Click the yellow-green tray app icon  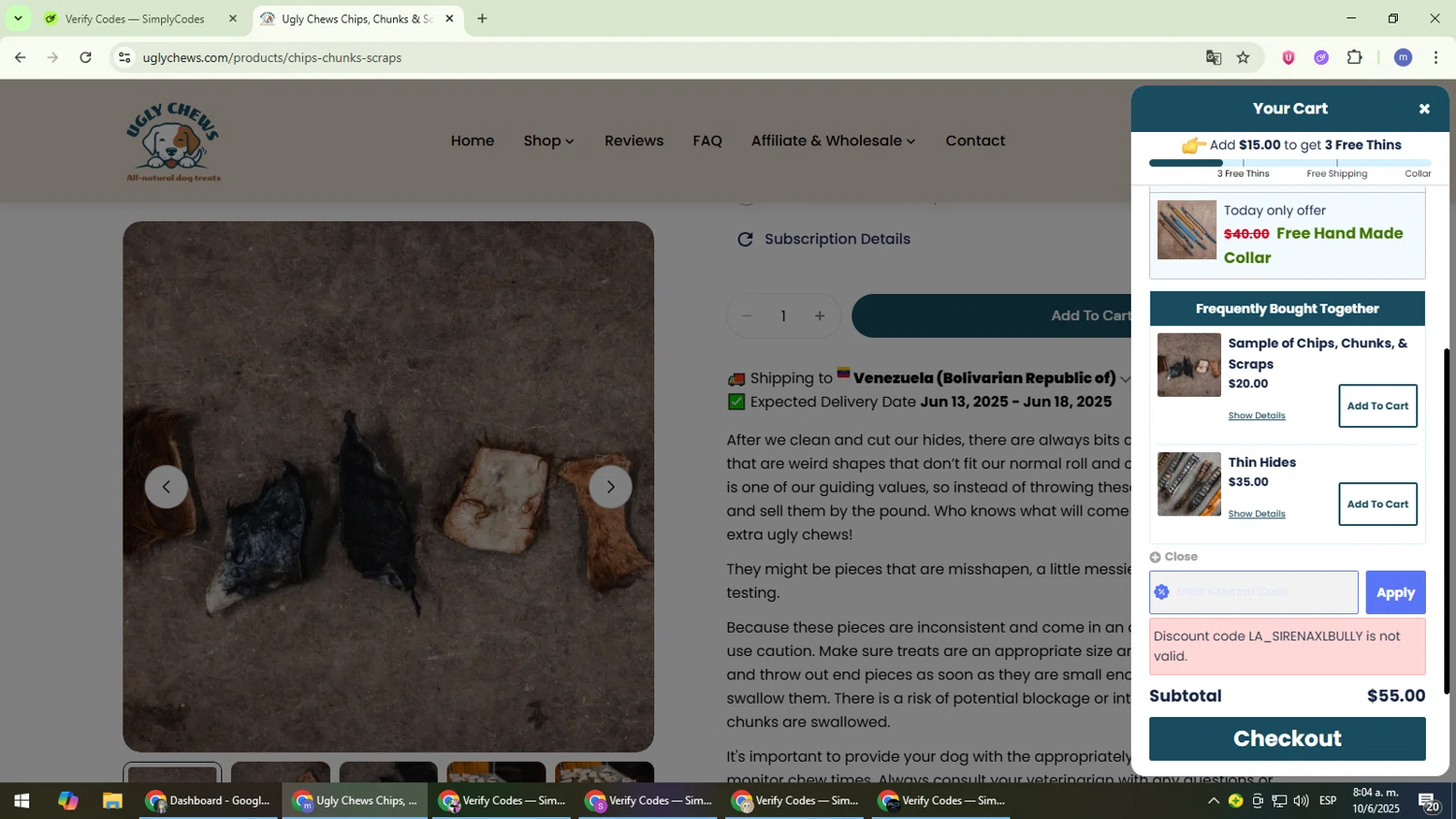click(1236, 802)
